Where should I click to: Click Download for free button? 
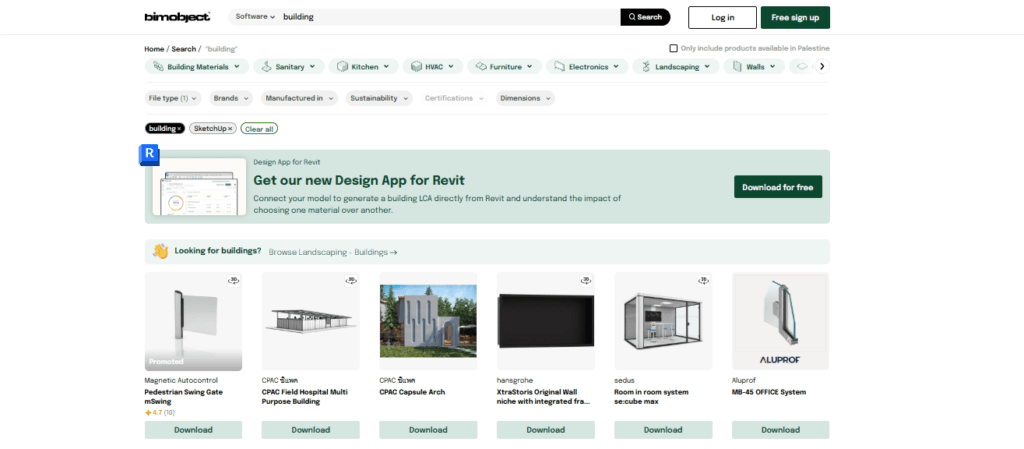tap(778, 187)
